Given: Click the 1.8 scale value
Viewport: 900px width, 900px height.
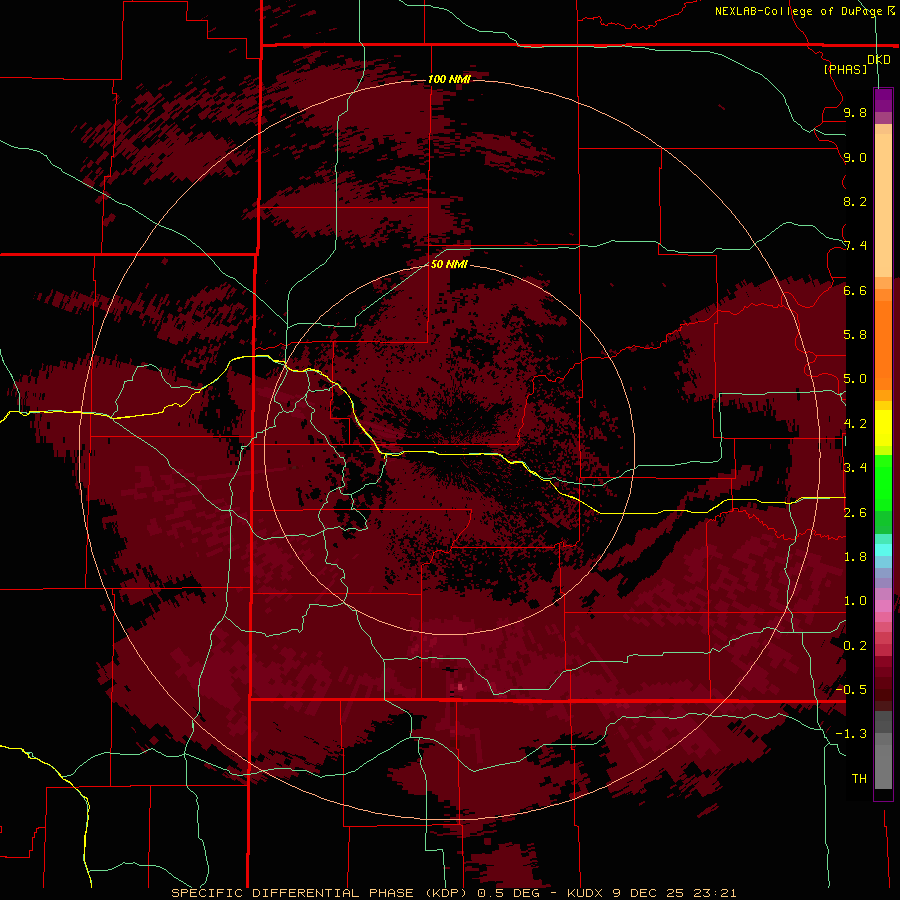Looking at the screenshot, I should point(855,557).
